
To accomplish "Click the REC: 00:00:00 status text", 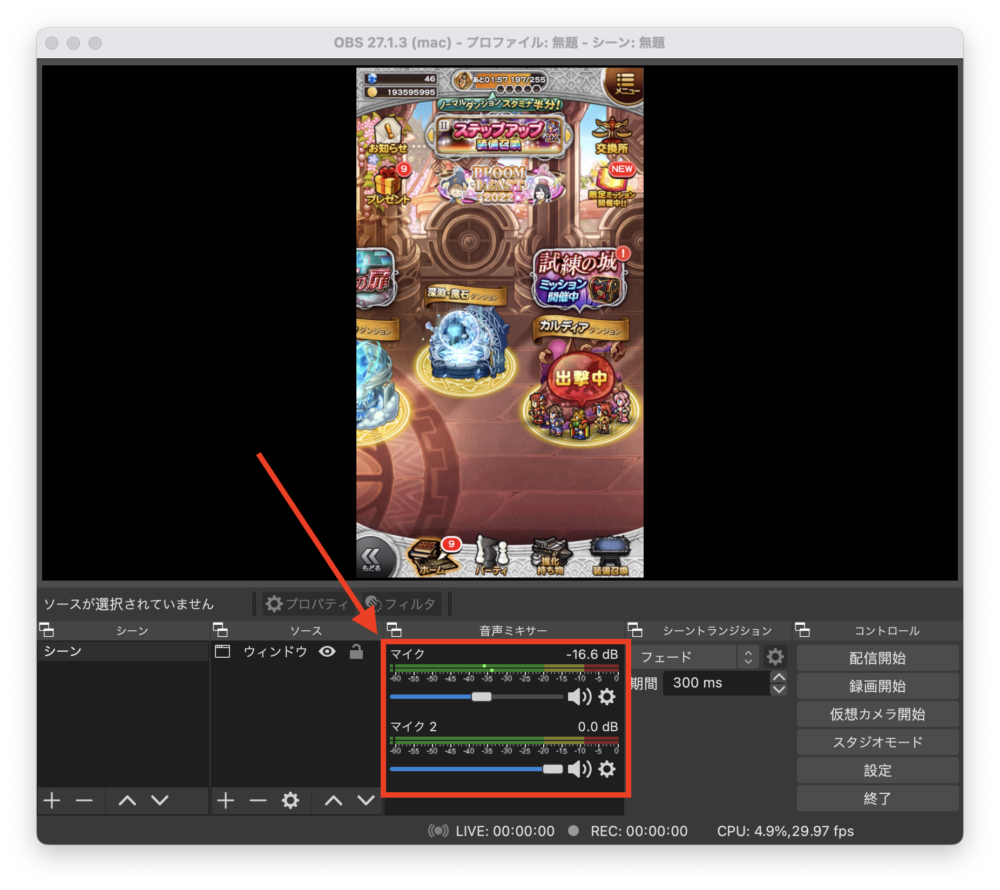I will point(639,831).
